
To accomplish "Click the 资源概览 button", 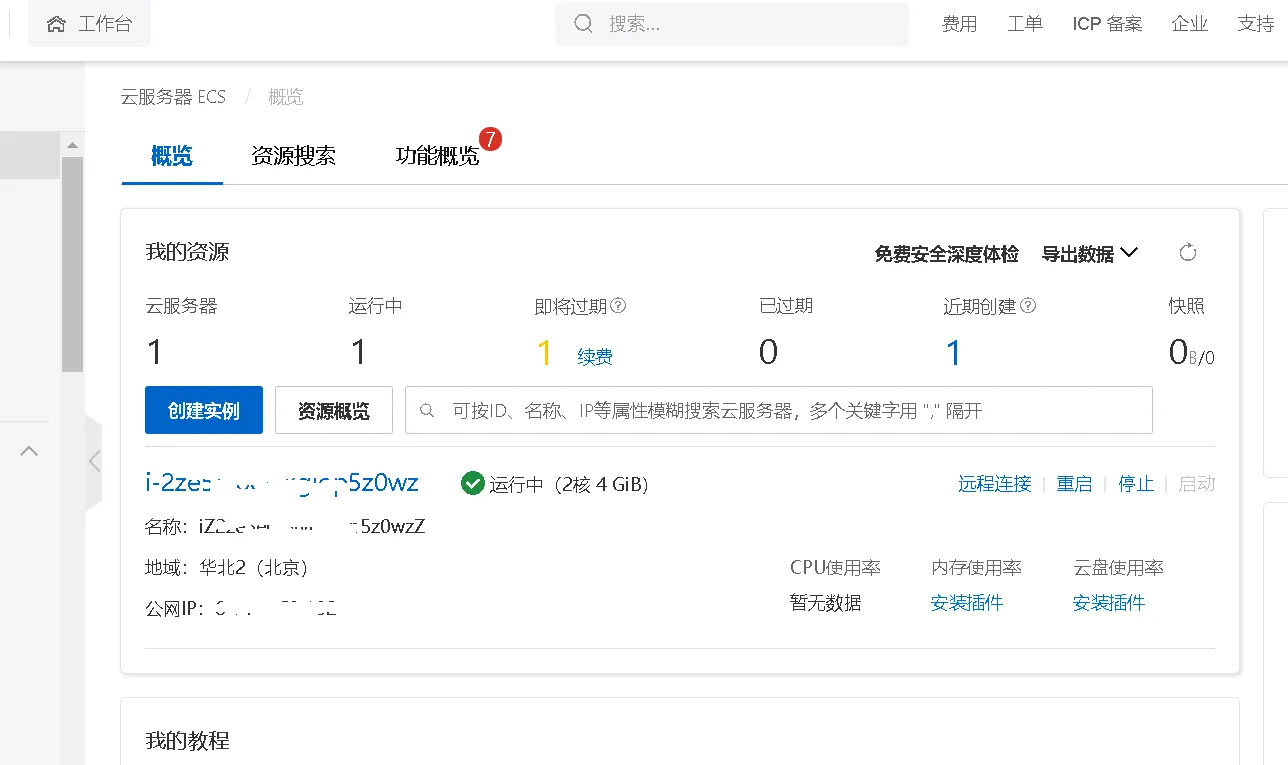I will click(x=334, y=410).
